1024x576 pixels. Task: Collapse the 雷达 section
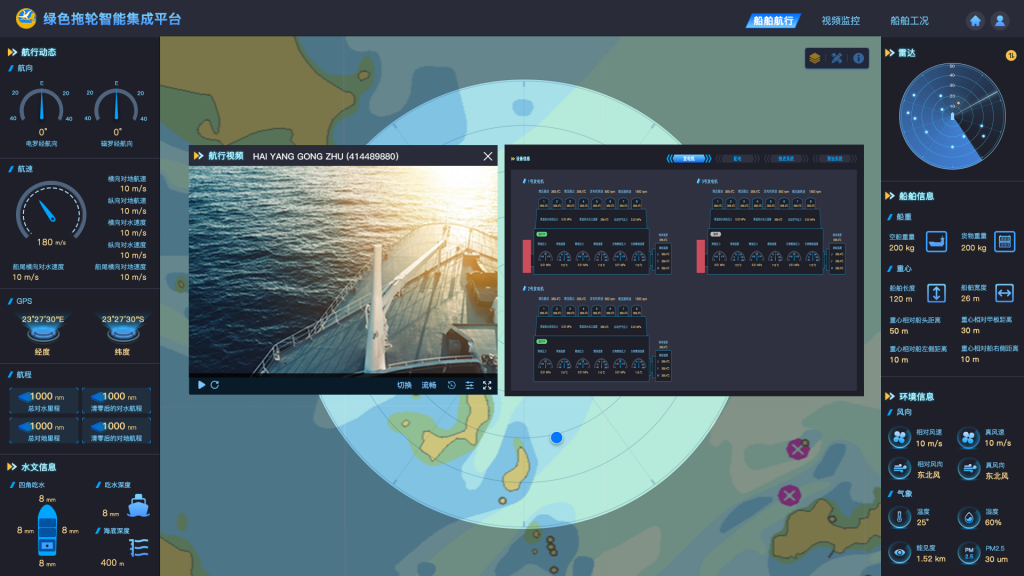[889, 53]
